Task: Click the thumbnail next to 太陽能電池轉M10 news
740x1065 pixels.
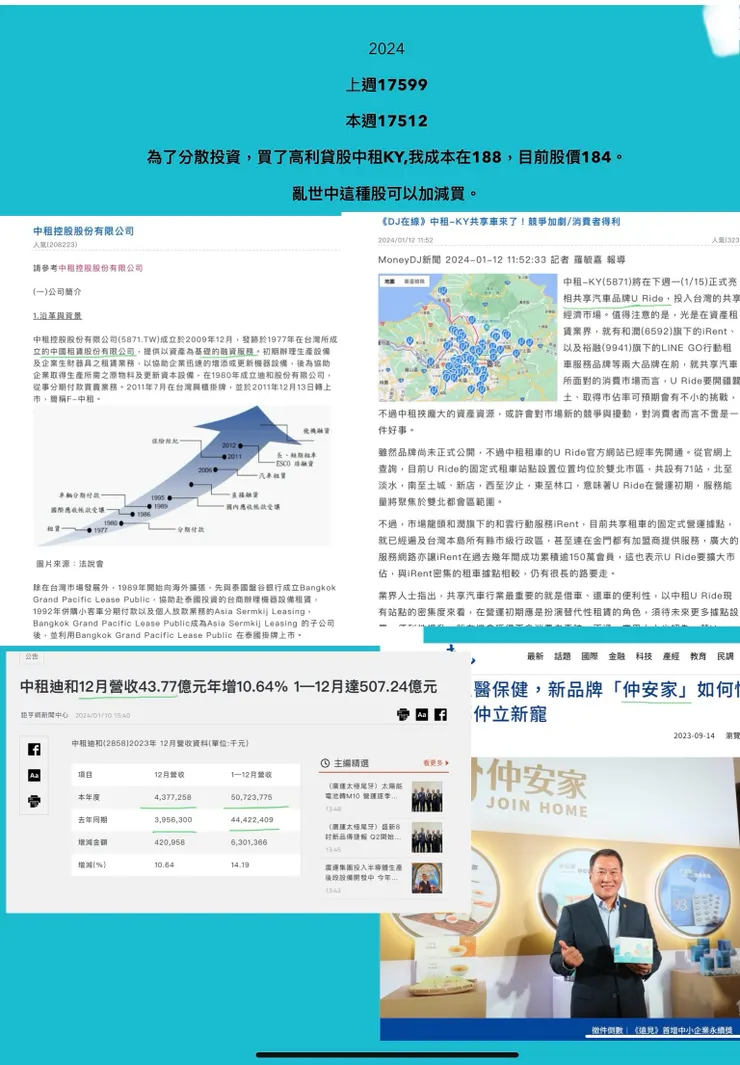Action: click(427, 797)
